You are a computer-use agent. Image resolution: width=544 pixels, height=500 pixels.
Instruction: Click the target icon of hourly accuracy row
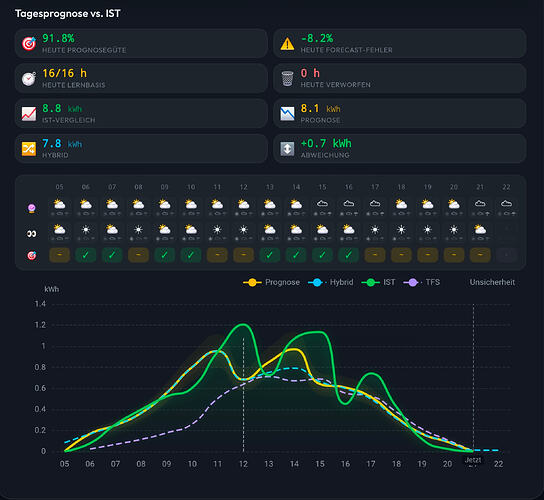click(x=32, y=256)
